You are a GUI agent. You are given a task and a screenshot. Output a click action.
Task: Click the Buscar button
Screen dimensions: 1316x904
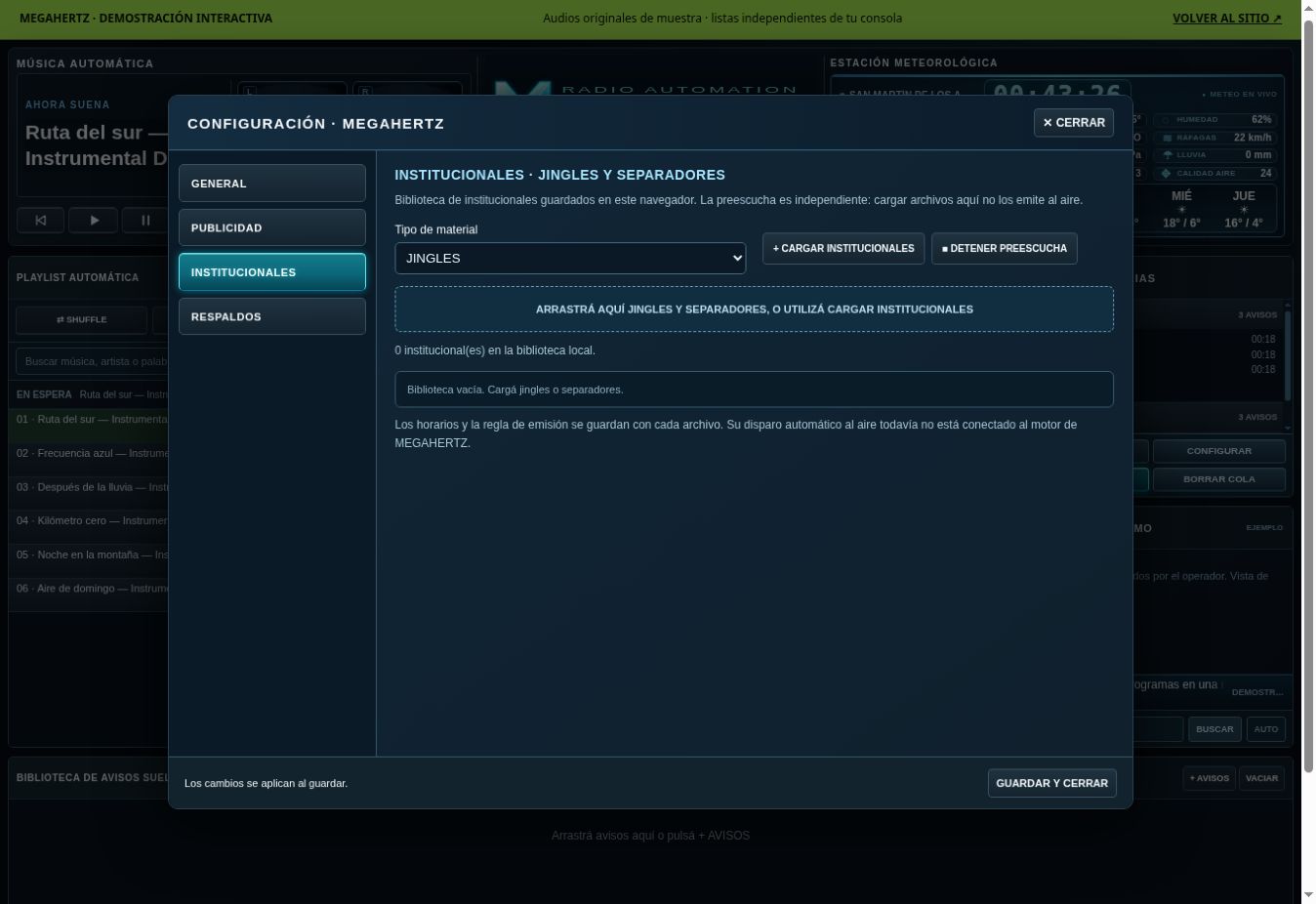pos(1214,729)
